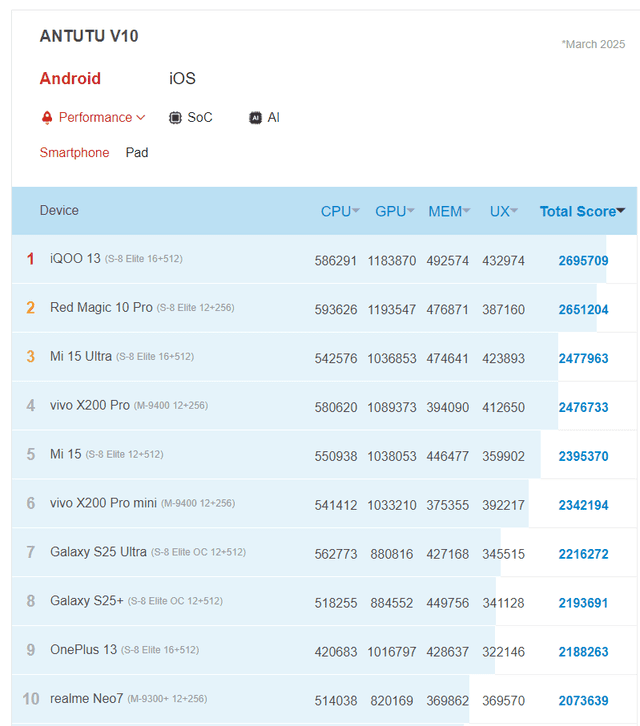Sort by Total Score column arrow
640x726 pixels.
click(621, 211)
